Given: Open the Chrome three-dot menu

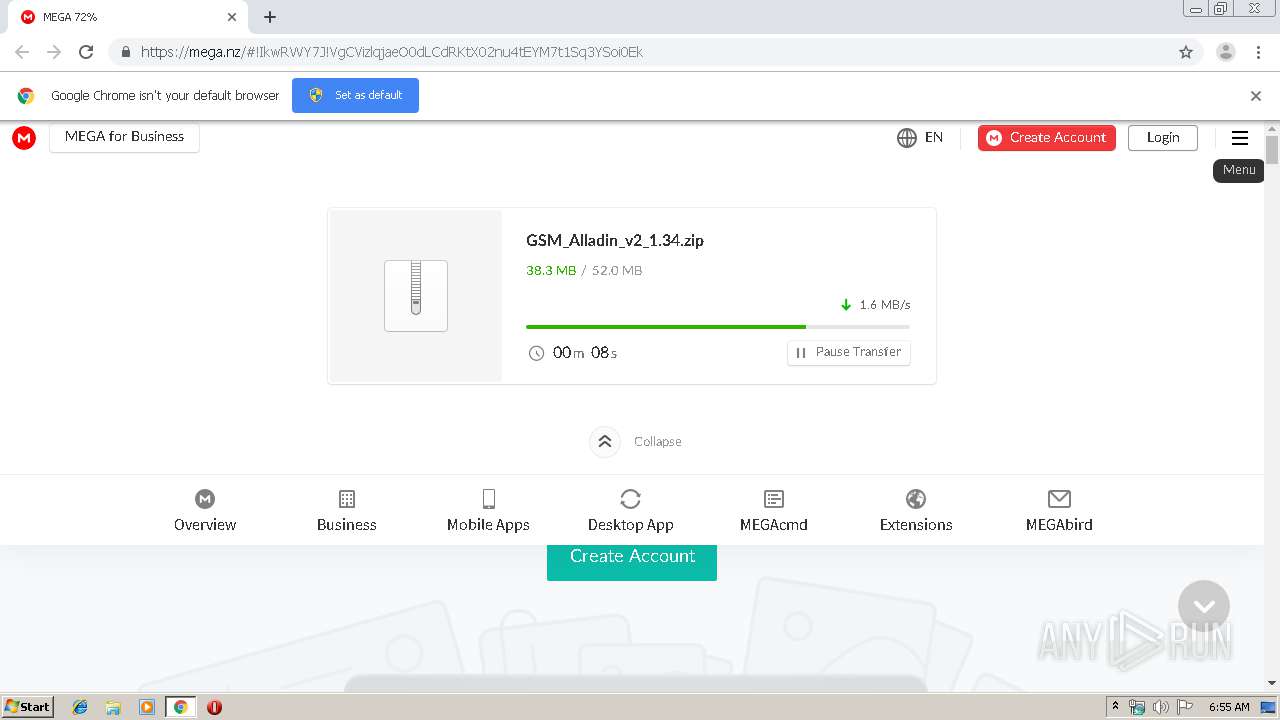Looking at the screenshot, I should [1259, 52].
